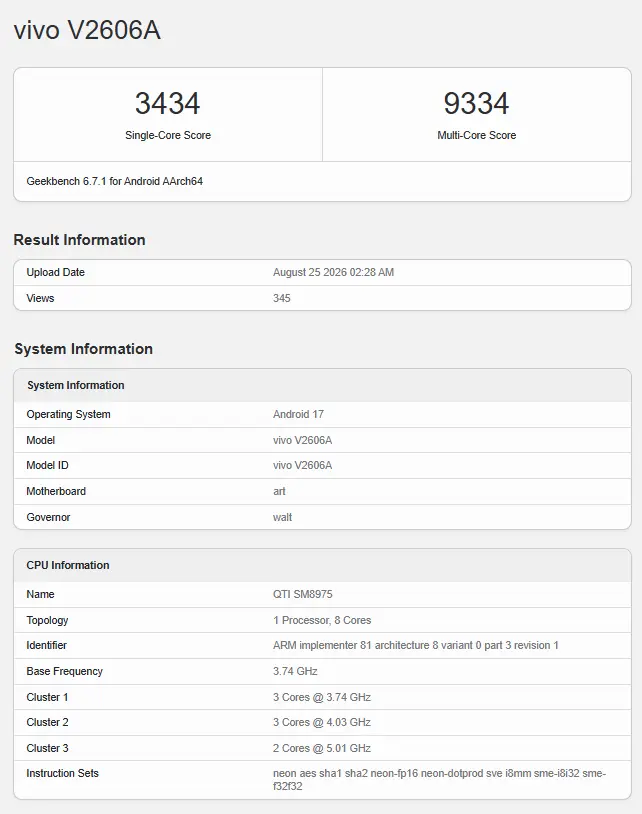Select the single-core score 3434

(x=168, y=103)
